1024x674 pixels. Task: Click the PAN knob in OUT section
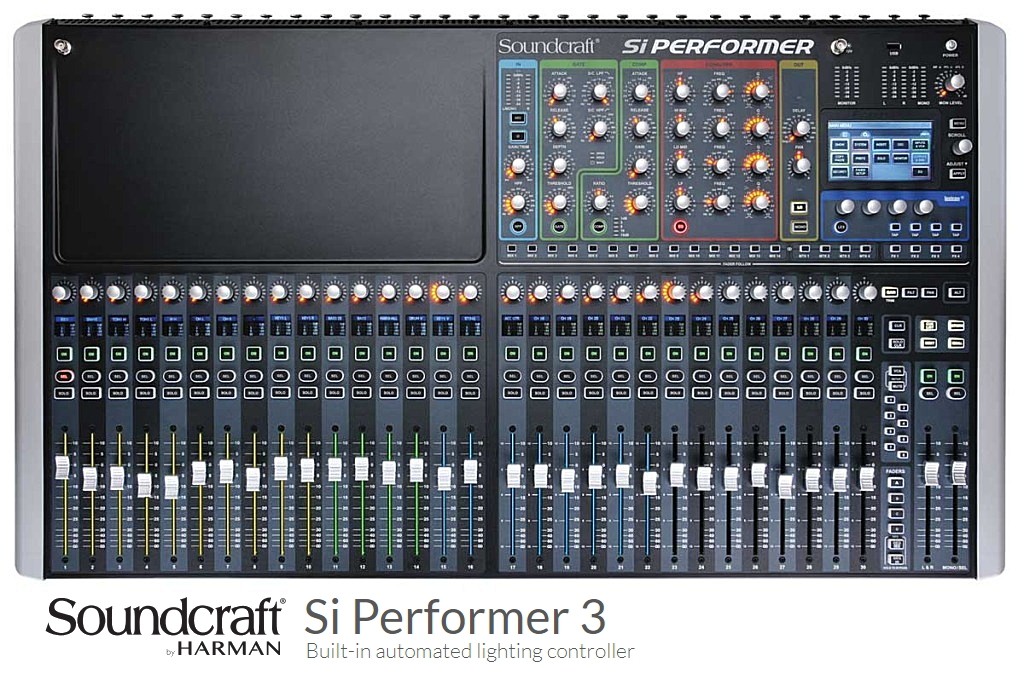click(799, 164)
